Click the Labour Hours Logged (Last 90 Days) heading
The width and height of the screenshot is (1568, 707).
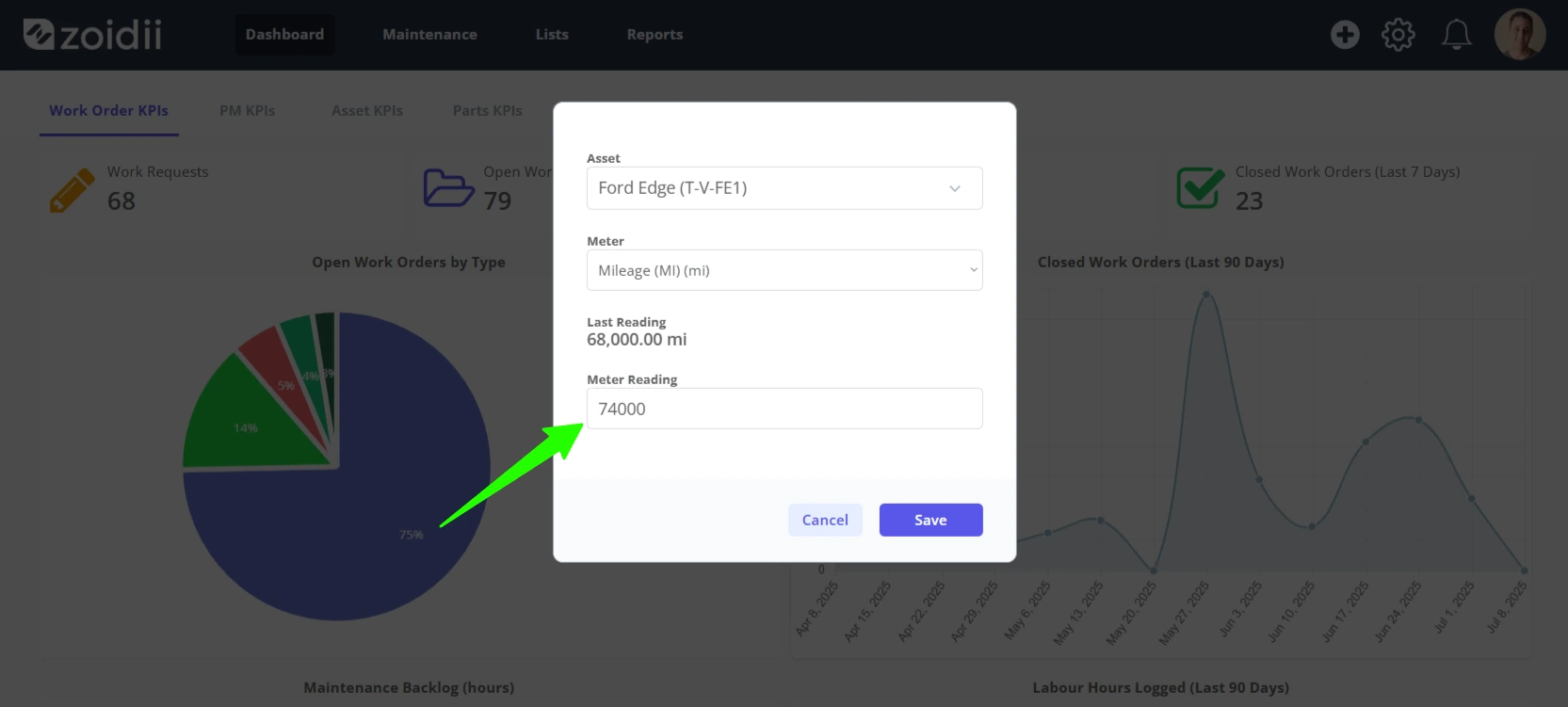[1161, 688]
